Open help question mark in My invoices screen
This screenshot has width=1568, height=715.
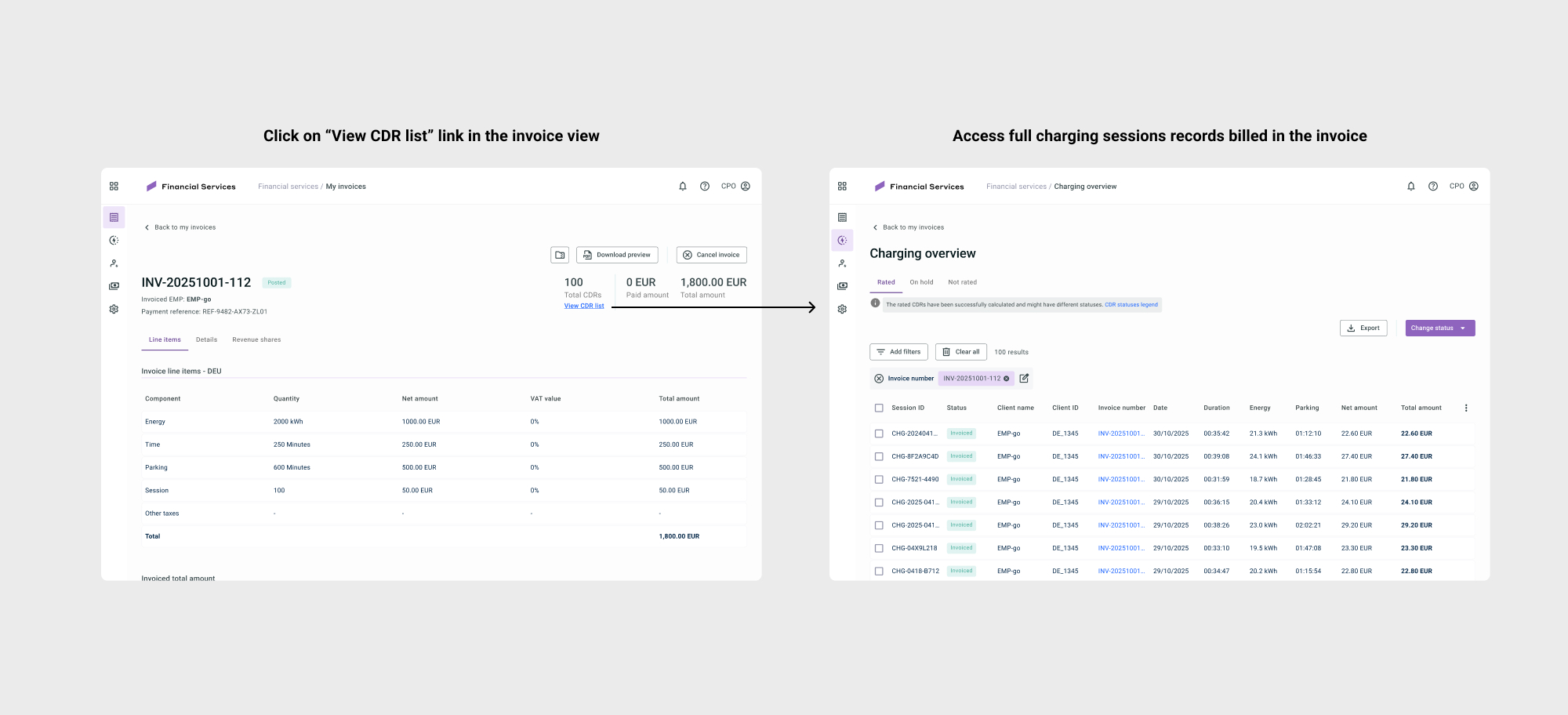click(705, 187)
